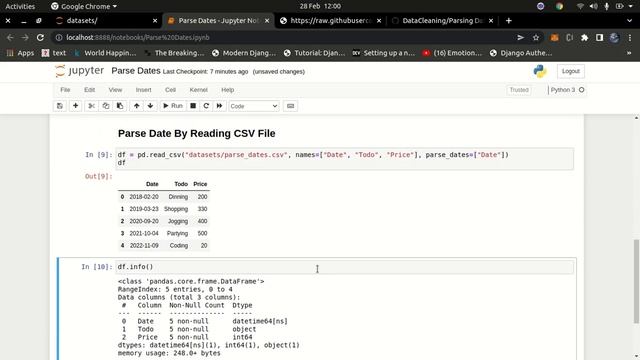Screen dimensions: 640x360
Task: Go back in browser history
Action: (x=10, y=38)
